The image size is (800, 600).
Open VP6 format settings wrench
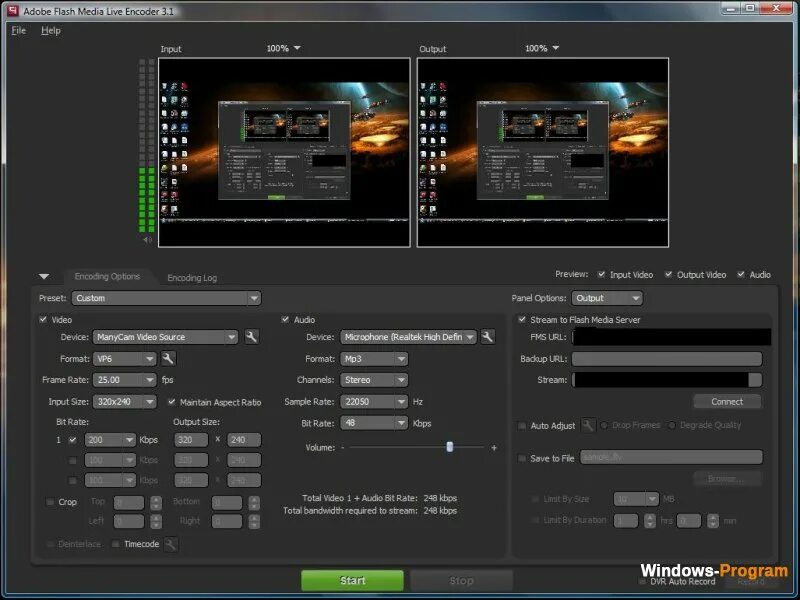tap(168, 359)
